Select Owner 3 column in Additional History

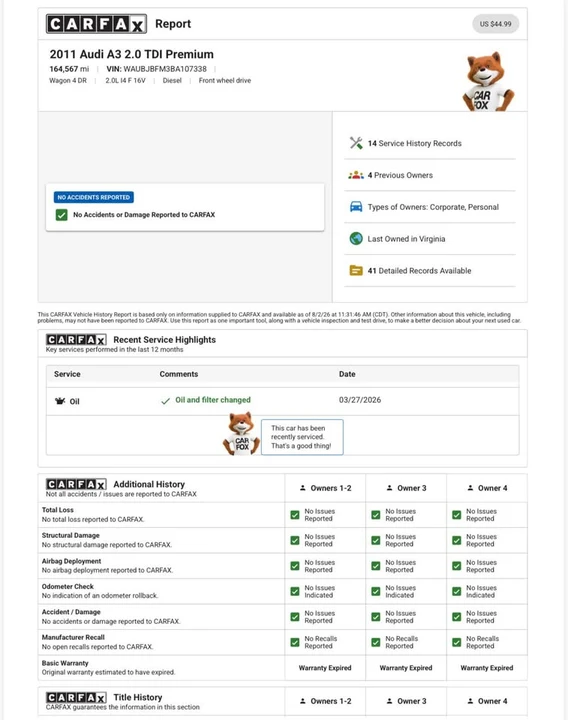pyautogui.click(x=406, y=488)
